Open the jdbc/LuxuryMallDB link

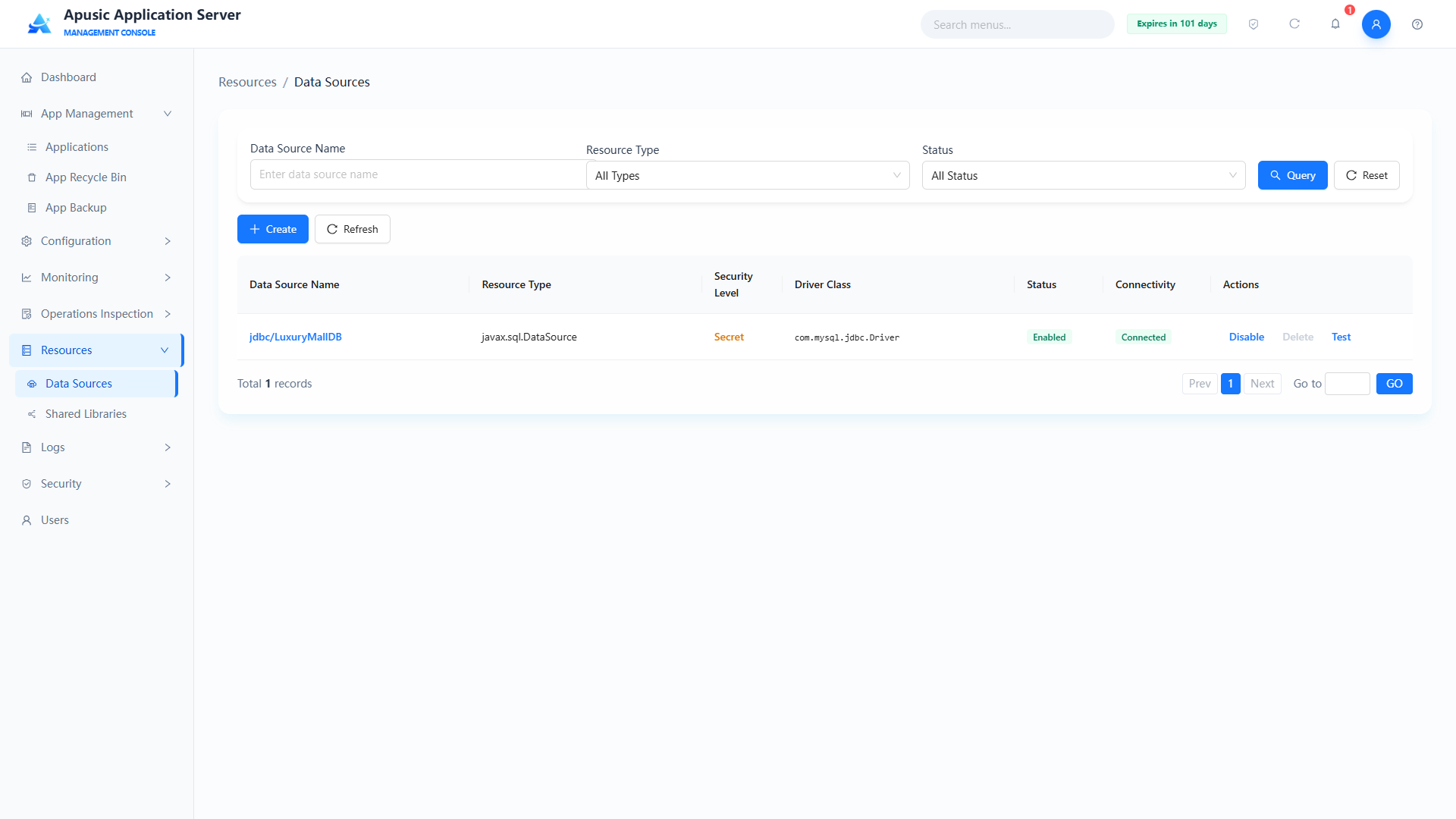296,337
